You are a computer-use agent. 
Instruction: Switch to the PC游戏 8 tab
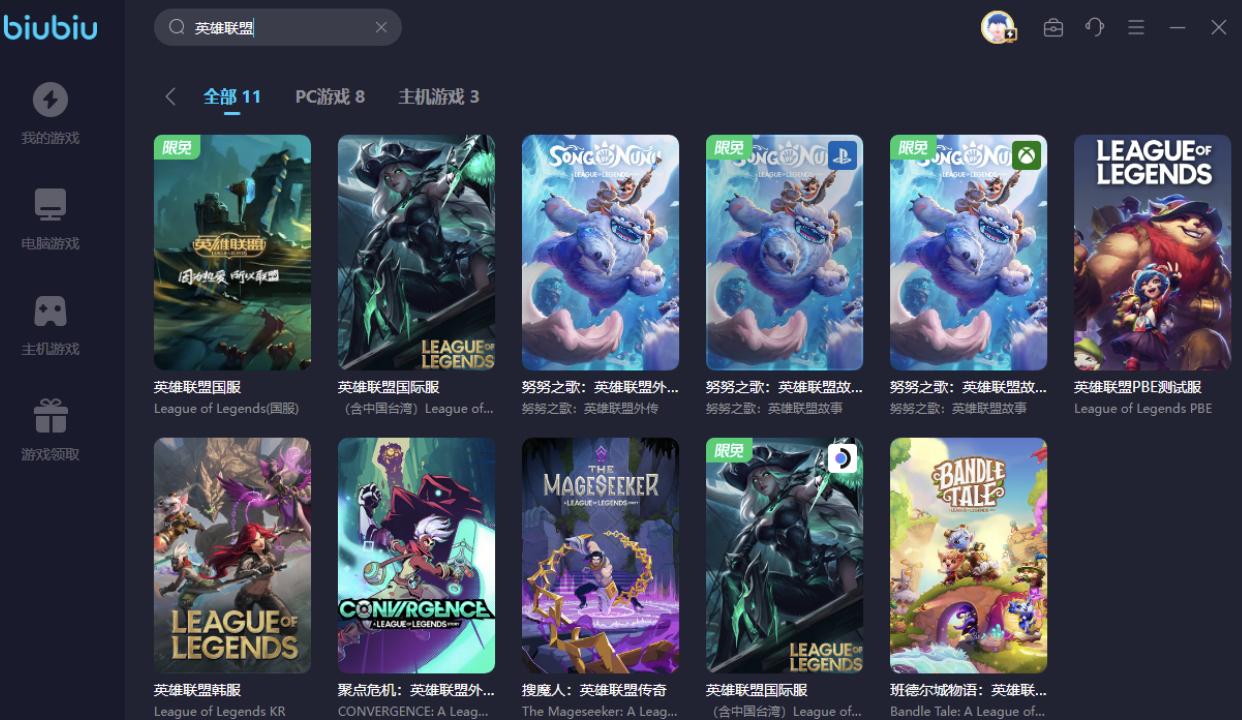(x=330, y=97)
